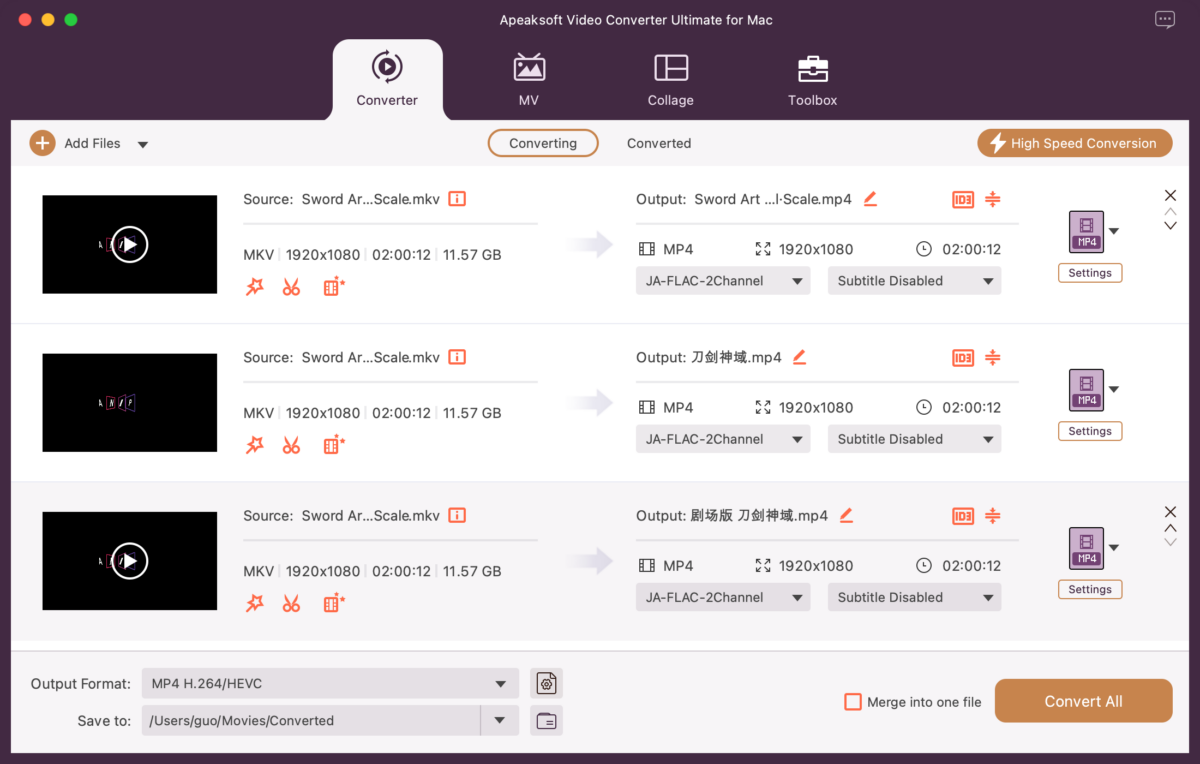Open the Output Format MP4 H.264/HEVC dropdown
The height and width of the screenshot is (764, 1200).
tap(330, 684)
